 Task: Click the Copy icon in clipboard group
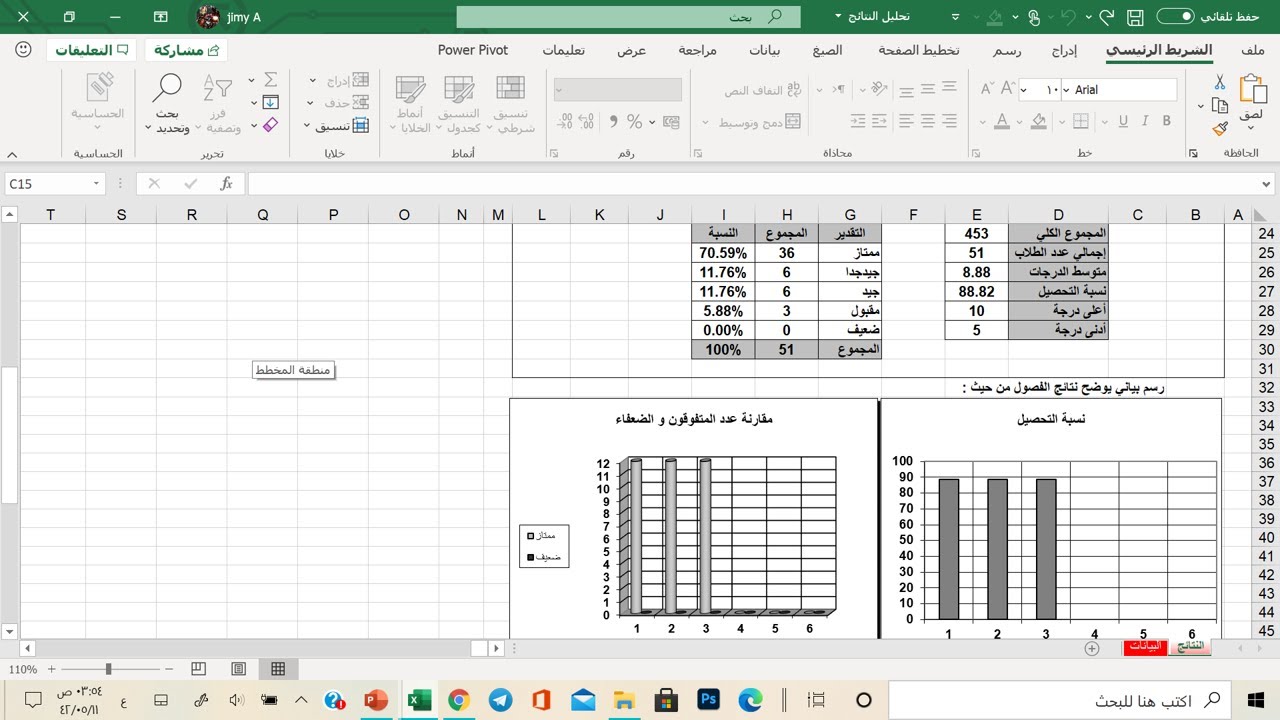[1219, 106]
